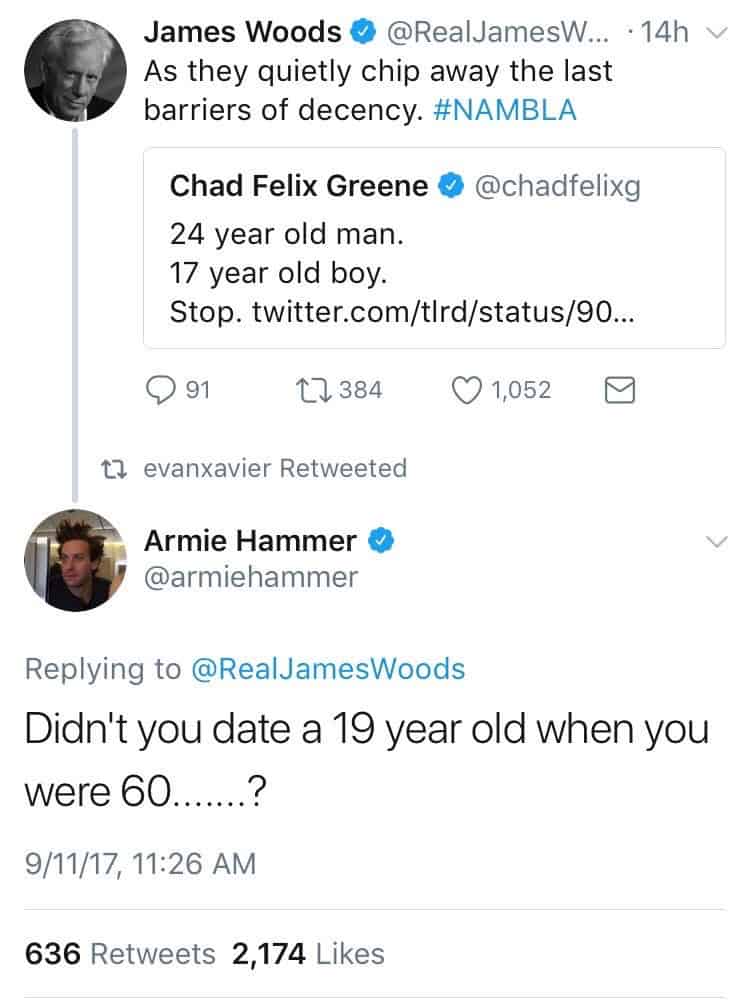
Task: Click the 9/11/17, 11:26 AM timestamp
Action: [139, 862]
